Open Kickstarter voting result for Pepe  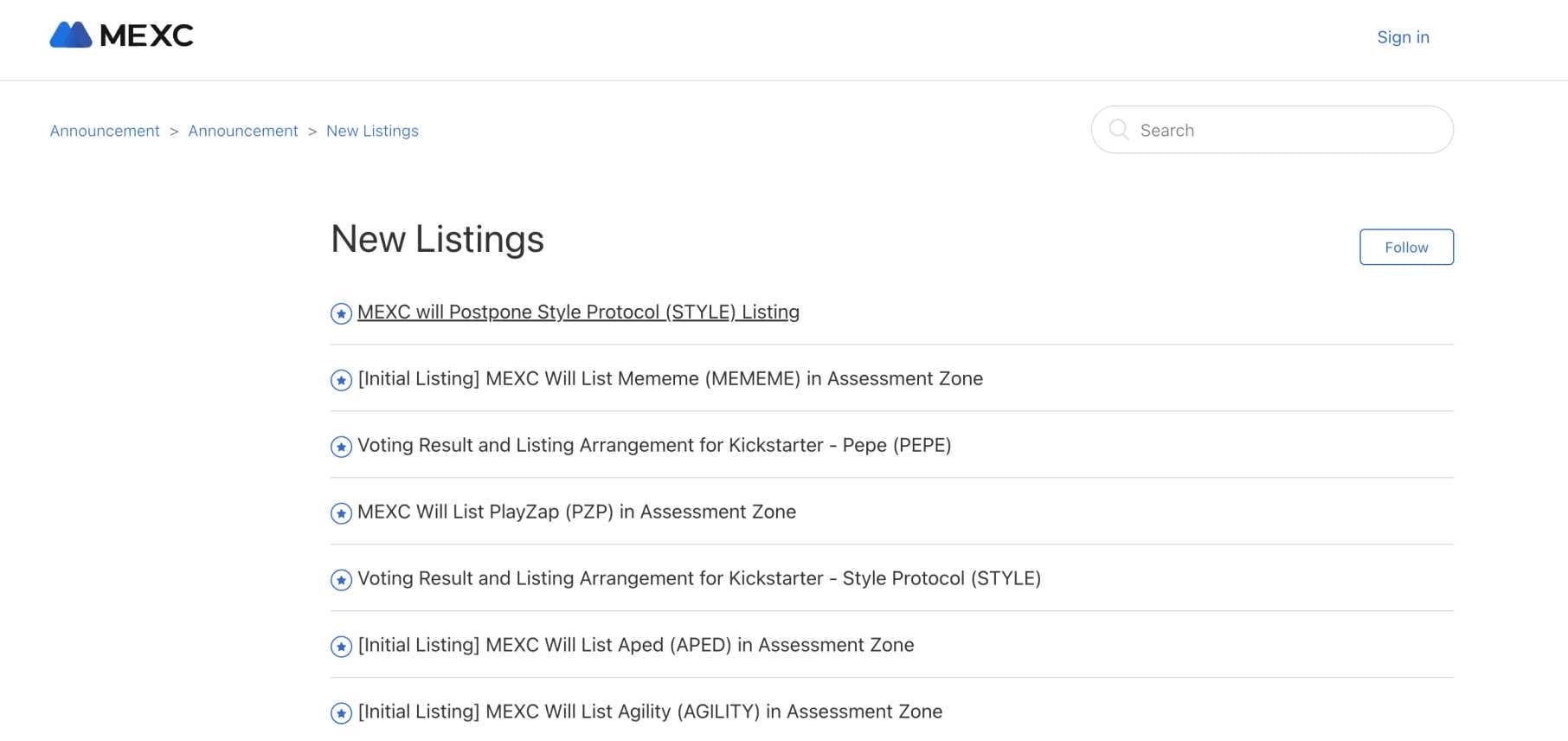pyautogui.click(x=654, y=445)
